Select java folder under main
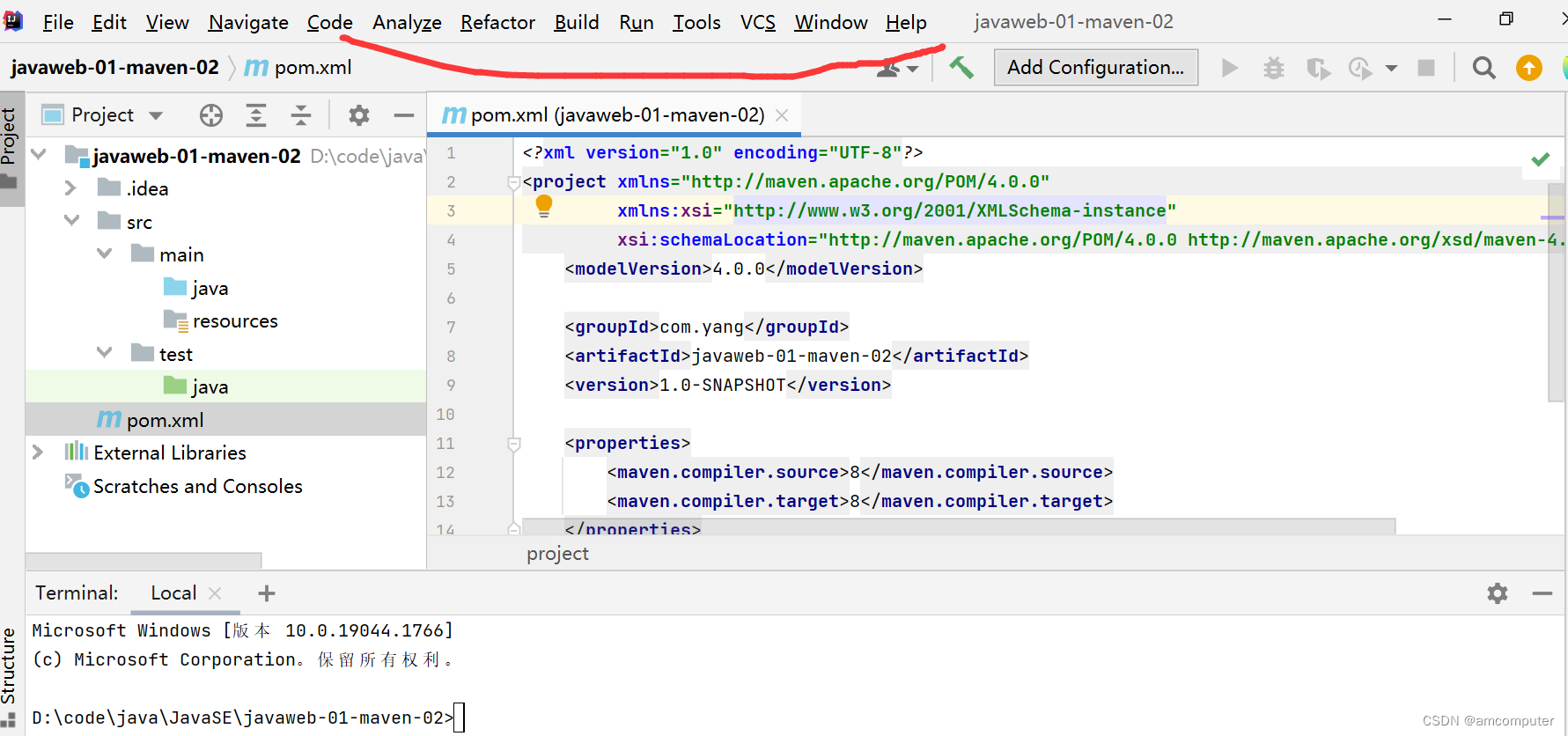The image size is (1568, 736). point(210,288)
